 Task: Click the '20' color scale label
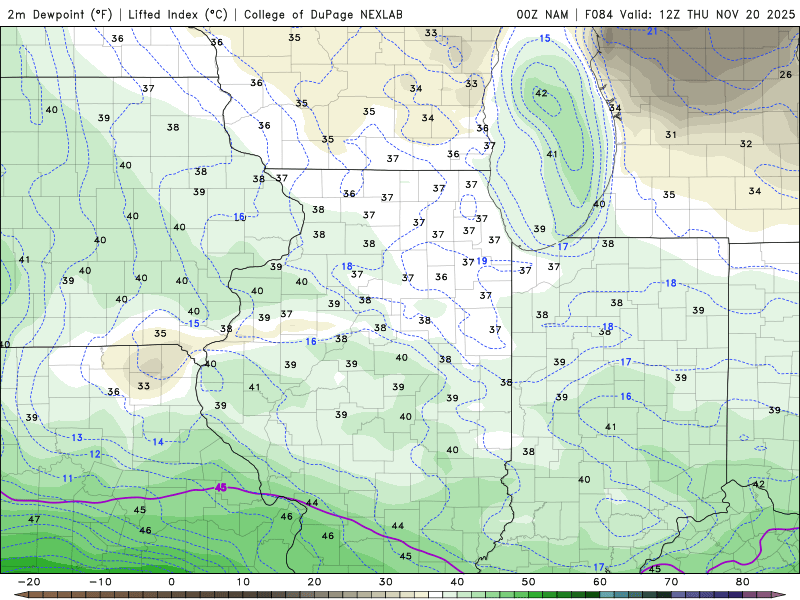(x=314, y=582)
